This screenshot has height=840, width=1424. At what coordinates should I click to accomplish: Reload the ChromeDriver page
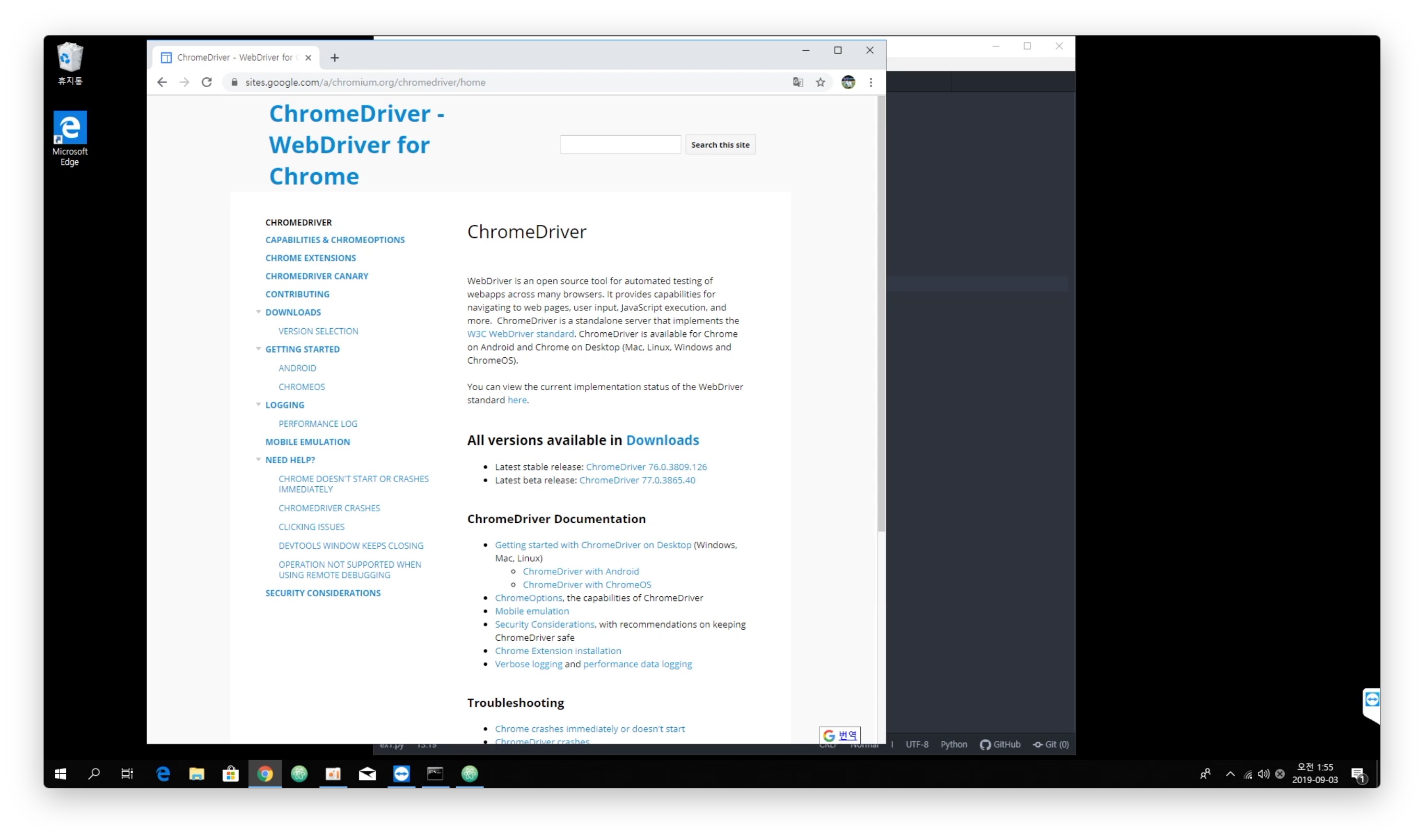[207, 82]
